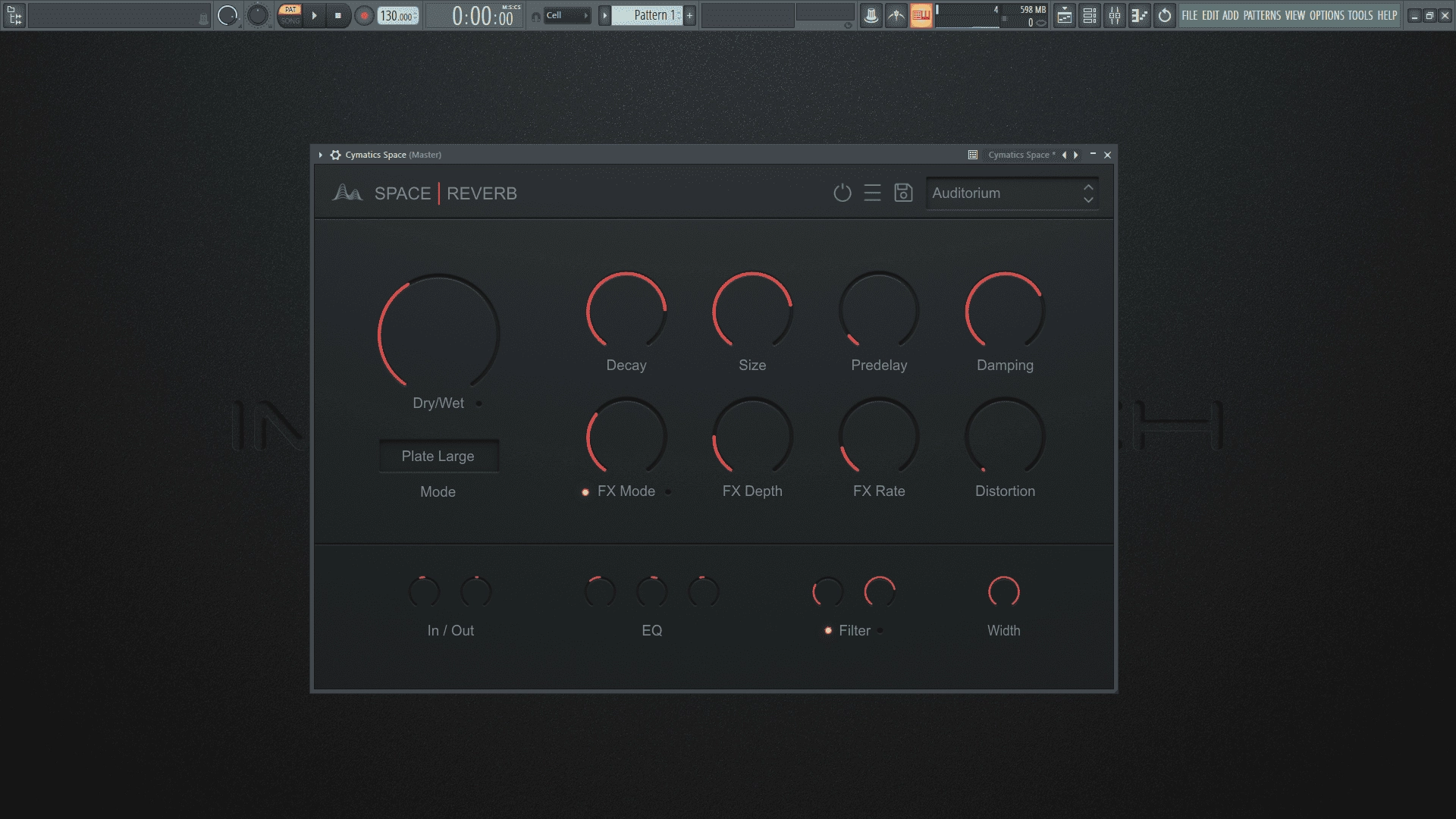This screenshot has height=819, width=1456.
Task: Open the FL Studio browser/project tree icon
Action: click(x=14, y=15)
